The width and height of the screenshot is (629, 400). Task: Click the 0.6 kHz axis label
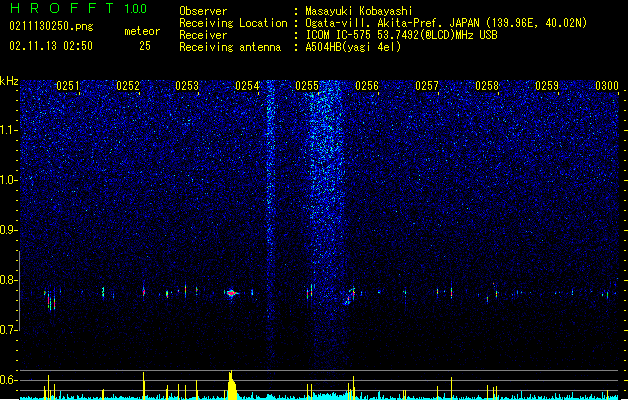(9, 380)
